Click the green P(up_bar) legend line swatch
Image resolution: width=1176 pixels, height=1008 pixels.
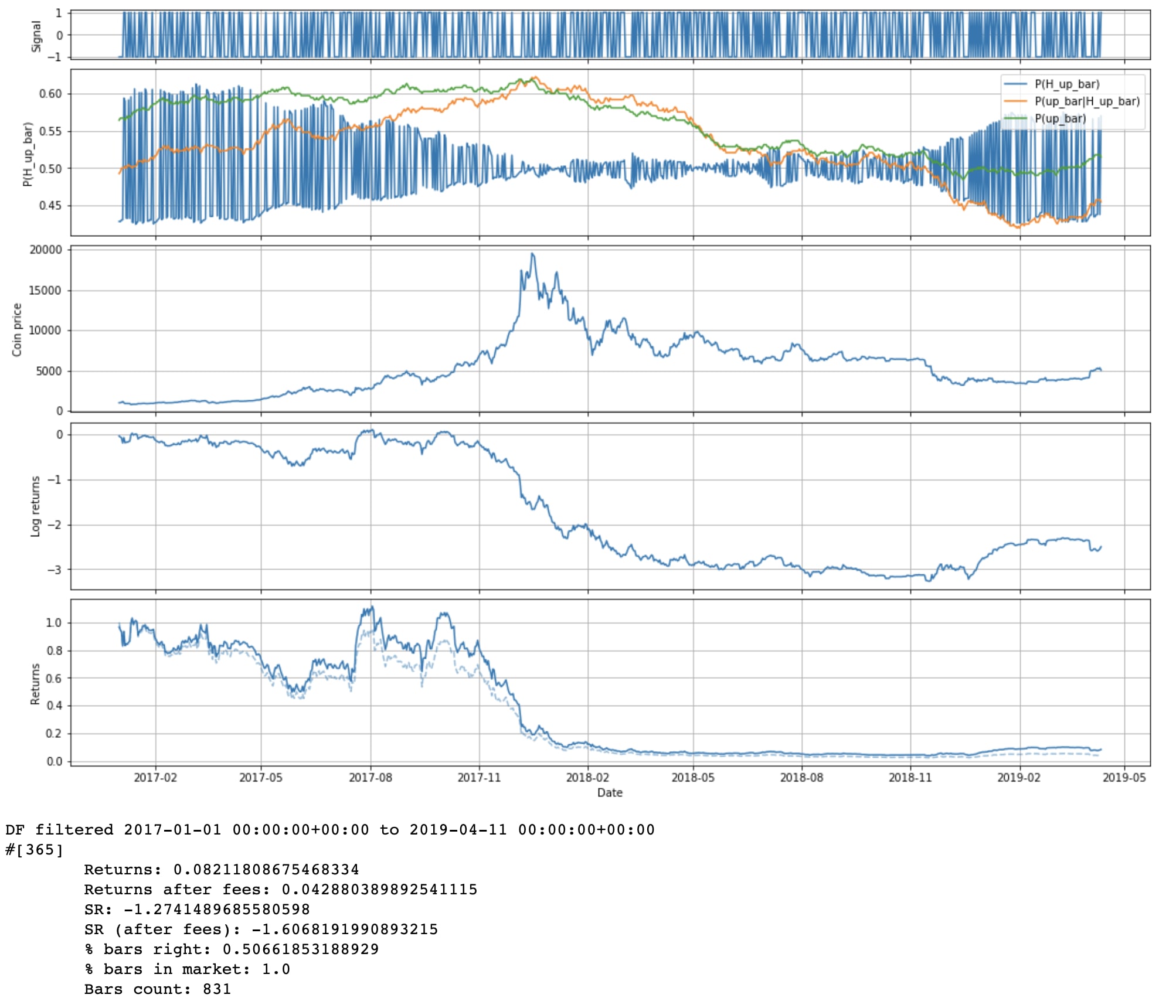tap(1015, 118)
